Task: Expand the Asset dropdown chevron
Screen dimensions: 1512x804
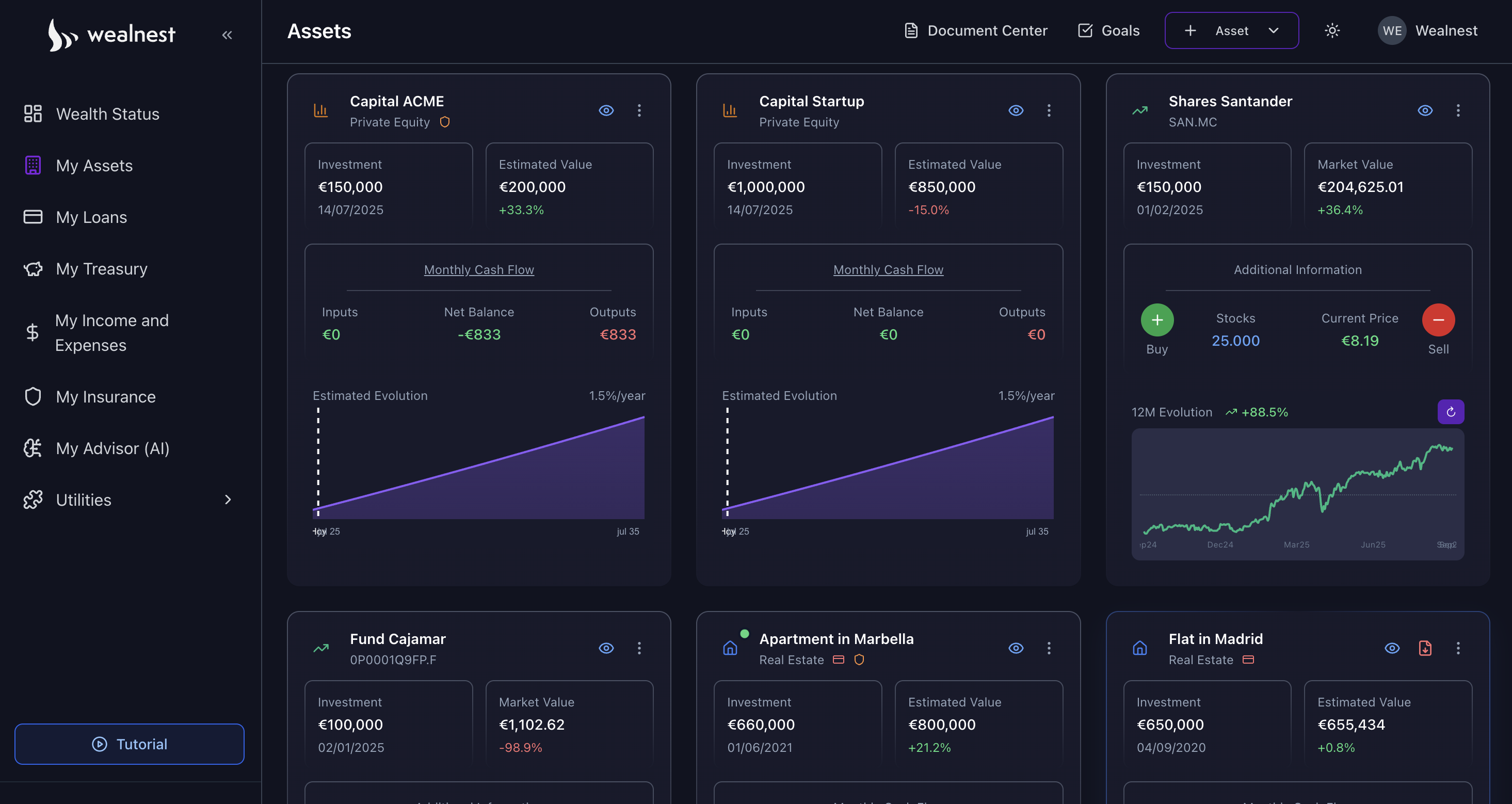Action: click(x=1273, y=30)
